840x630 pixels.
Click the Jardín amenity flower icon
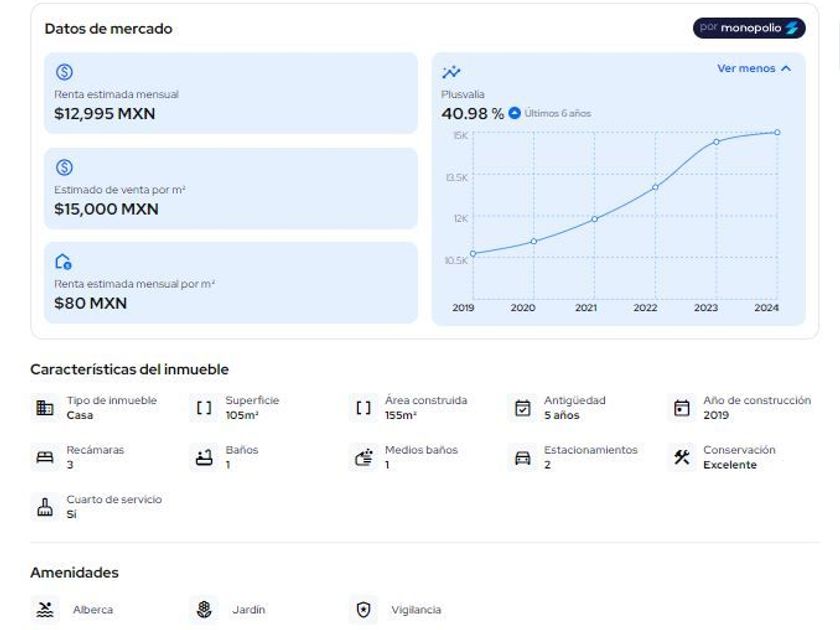[203, 609]
